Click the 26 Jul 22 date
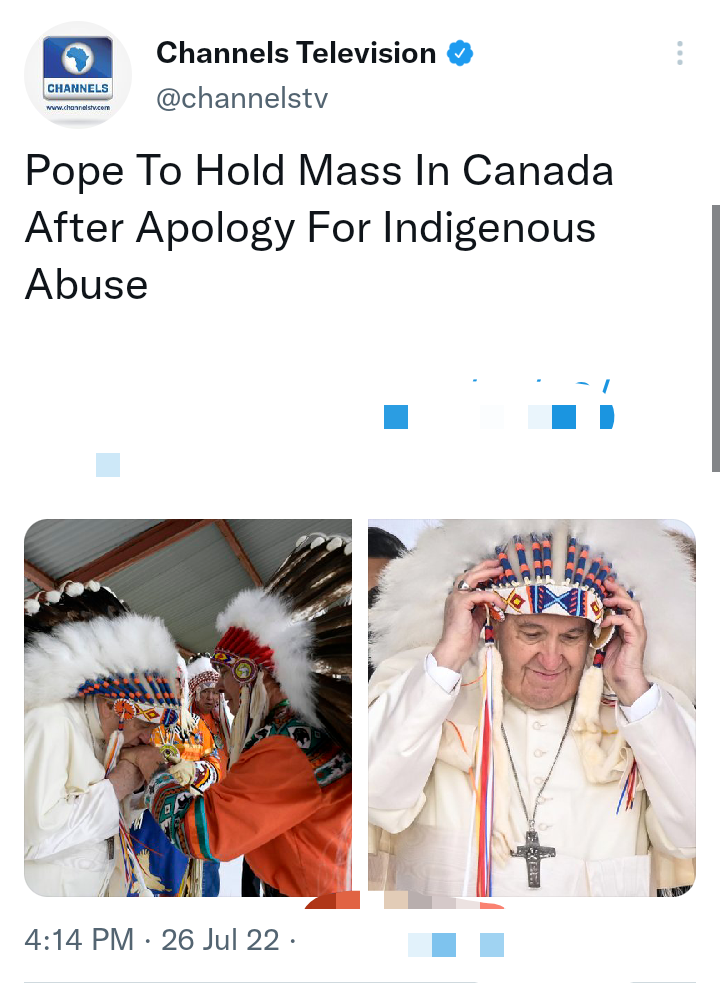Image resolution: width=720 pixels, height=999 pixels. (220, 940)
